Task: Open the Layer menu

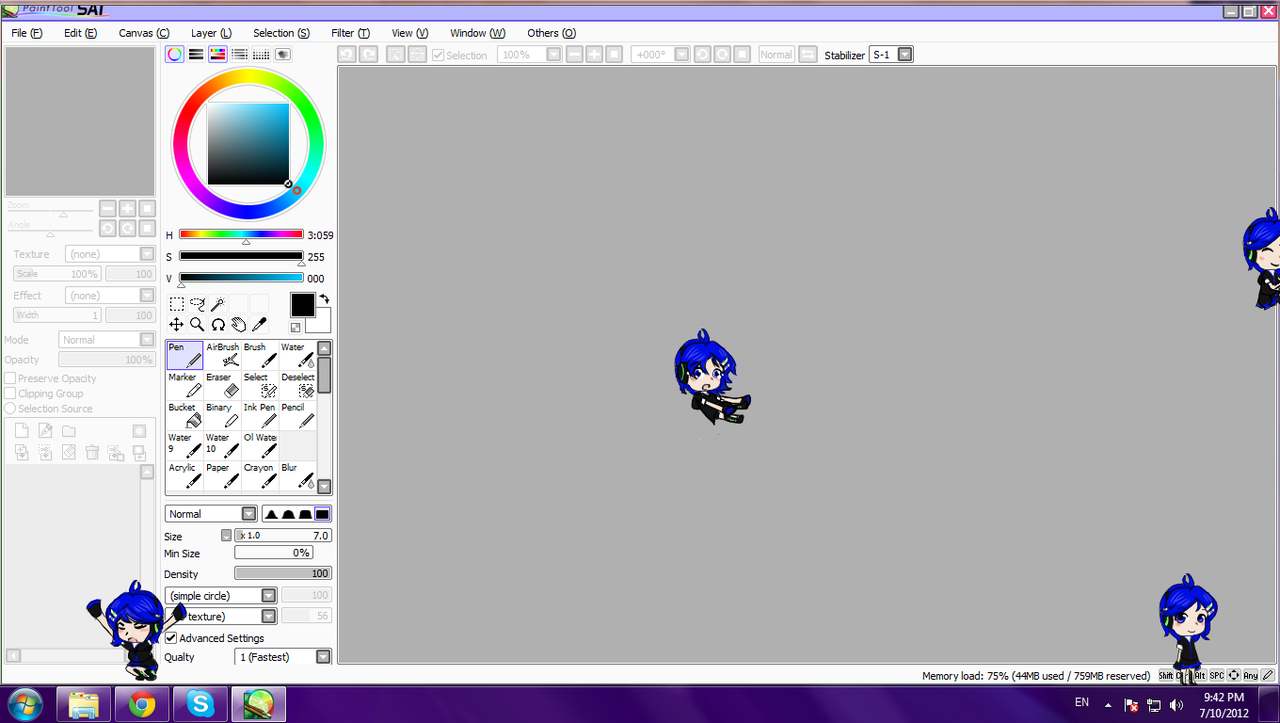Action: (211, 33)
